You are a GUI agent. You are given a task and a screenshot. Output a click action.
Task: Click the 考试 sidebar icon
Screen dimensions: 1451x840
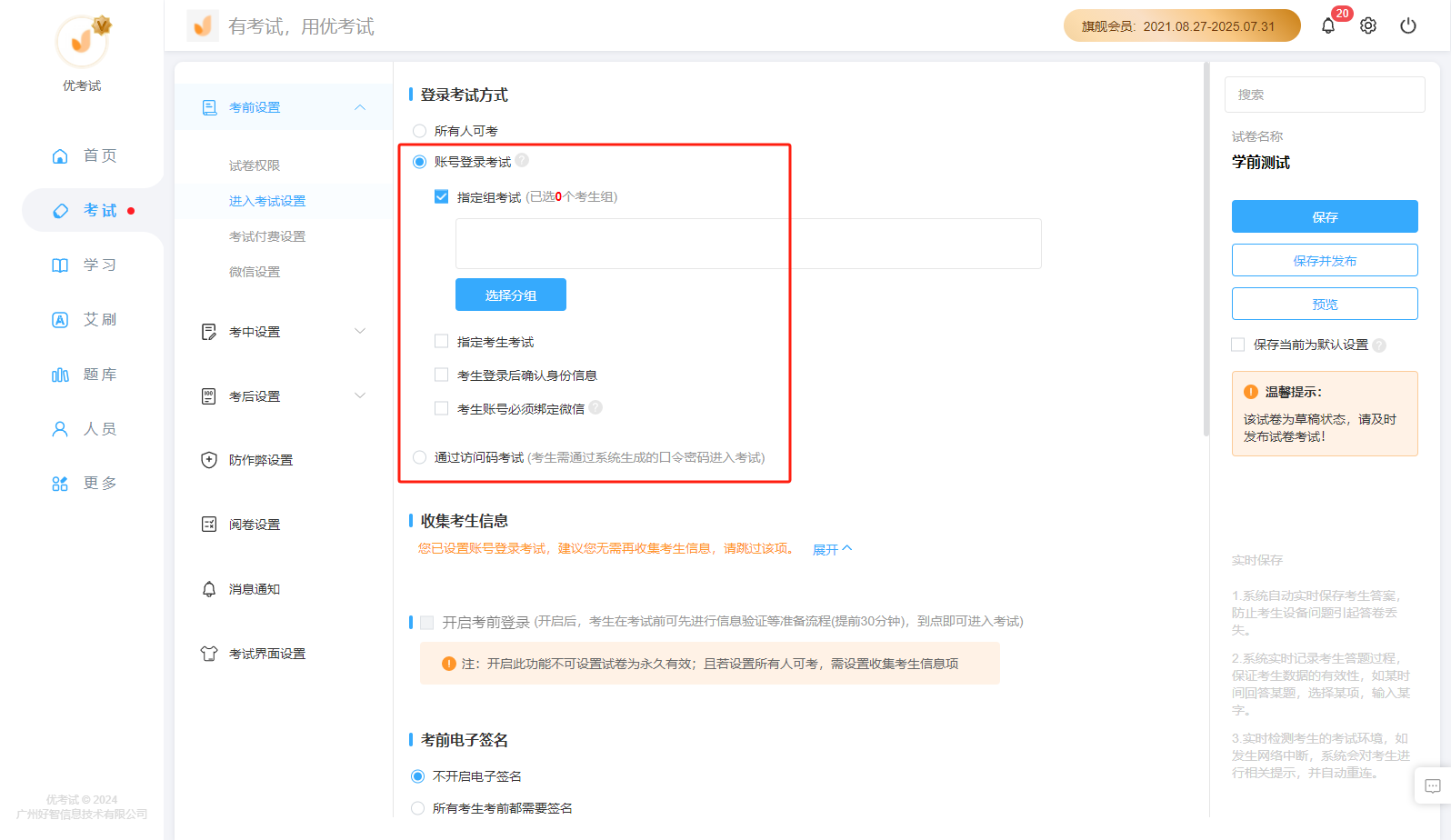tap(60, 210)
